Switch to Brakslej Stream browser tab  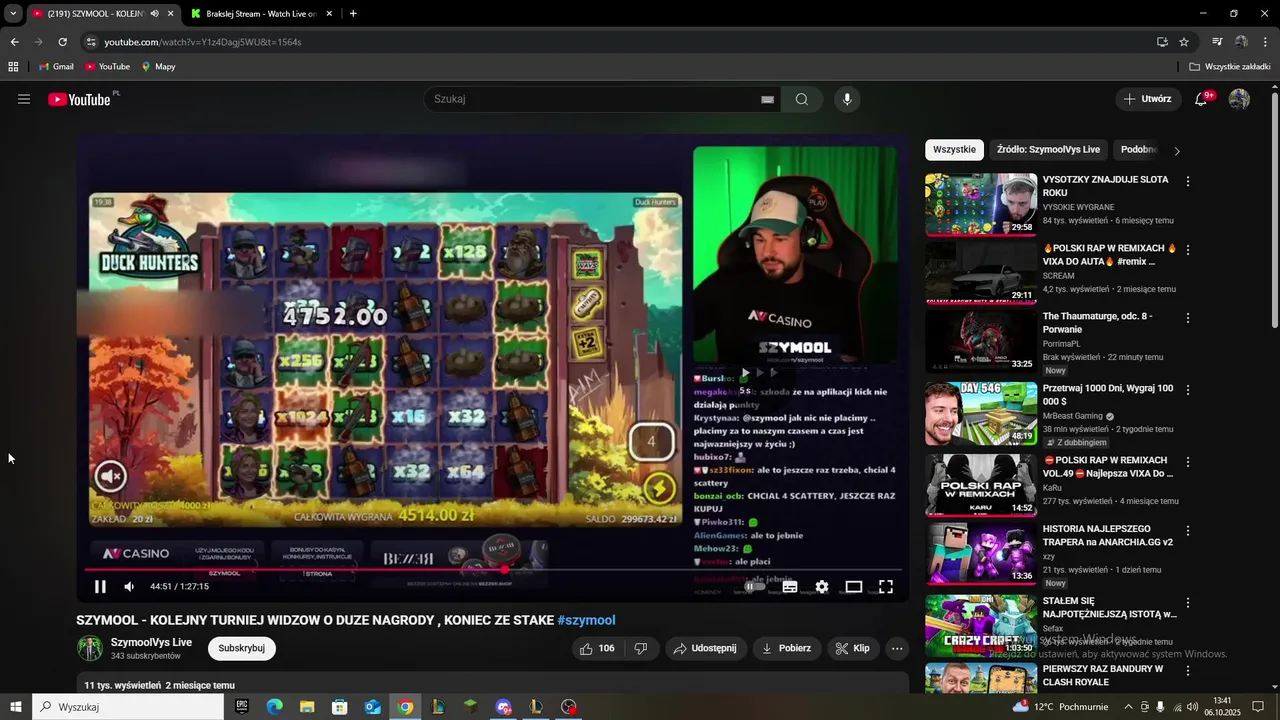coord(262,14)
